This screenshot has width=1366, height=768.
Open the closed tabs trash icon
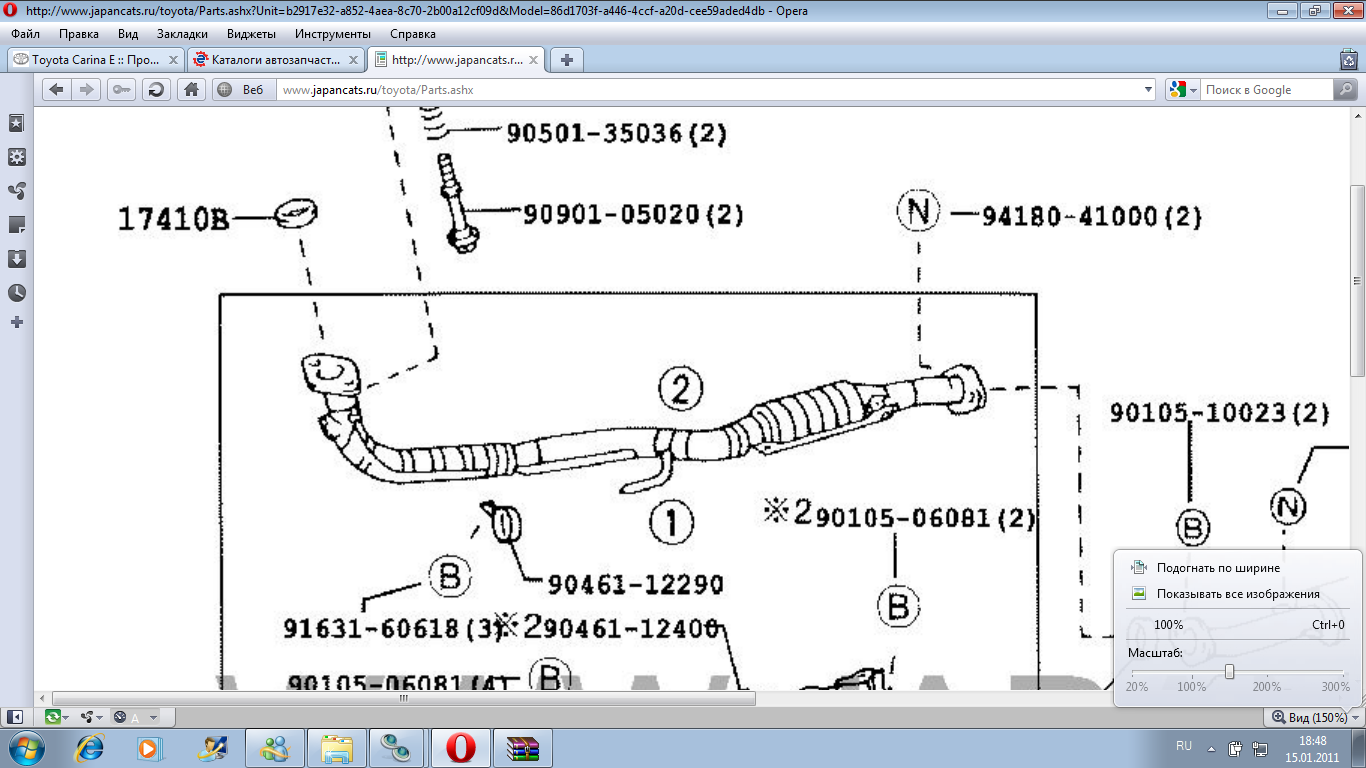coord(1347,60)
